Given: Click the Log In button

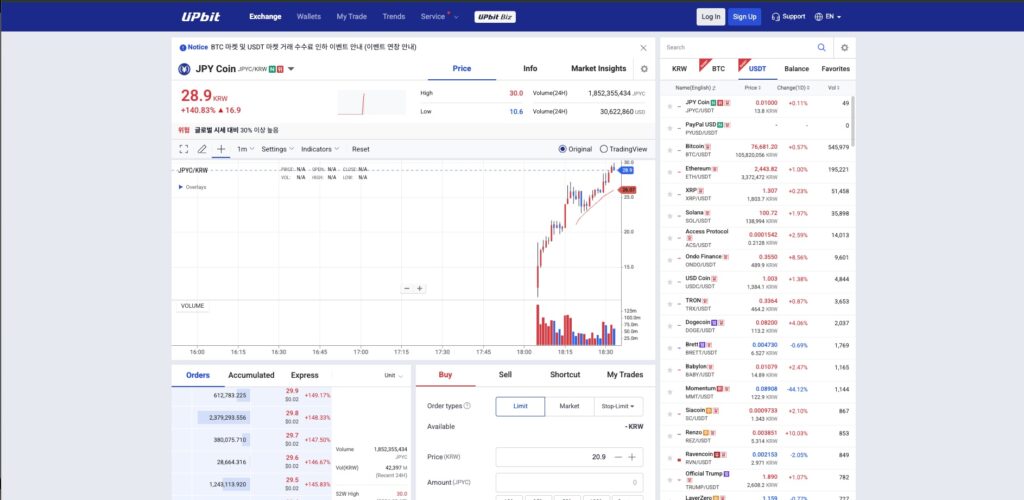Looking at the screenshot, I should click(711, 17).
